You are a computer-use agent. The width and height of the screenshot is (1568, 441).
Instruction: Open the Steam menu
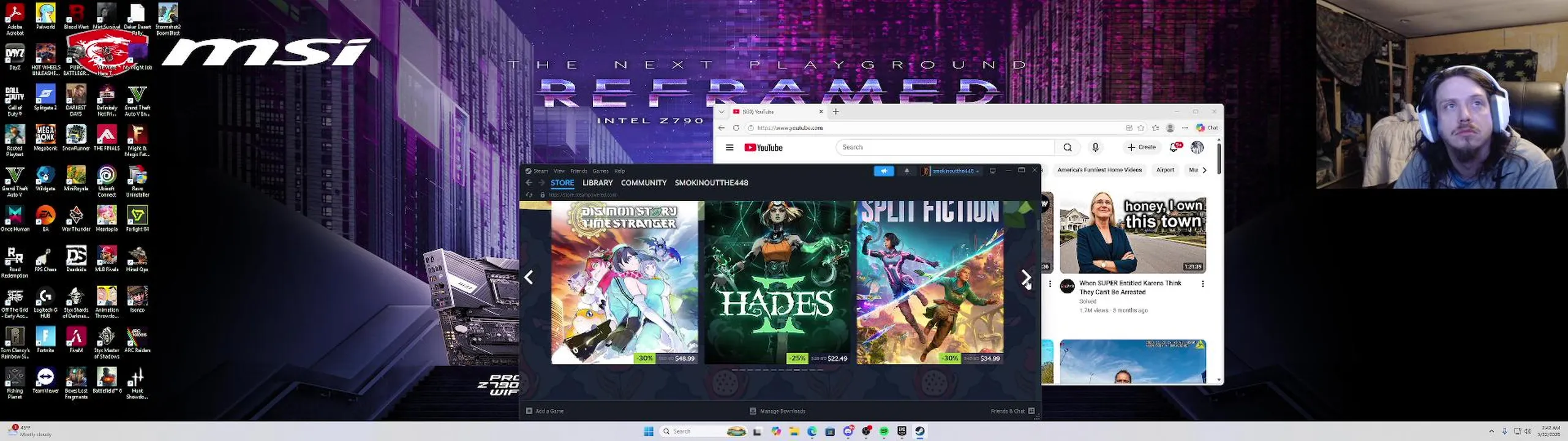tap(537, 171)
